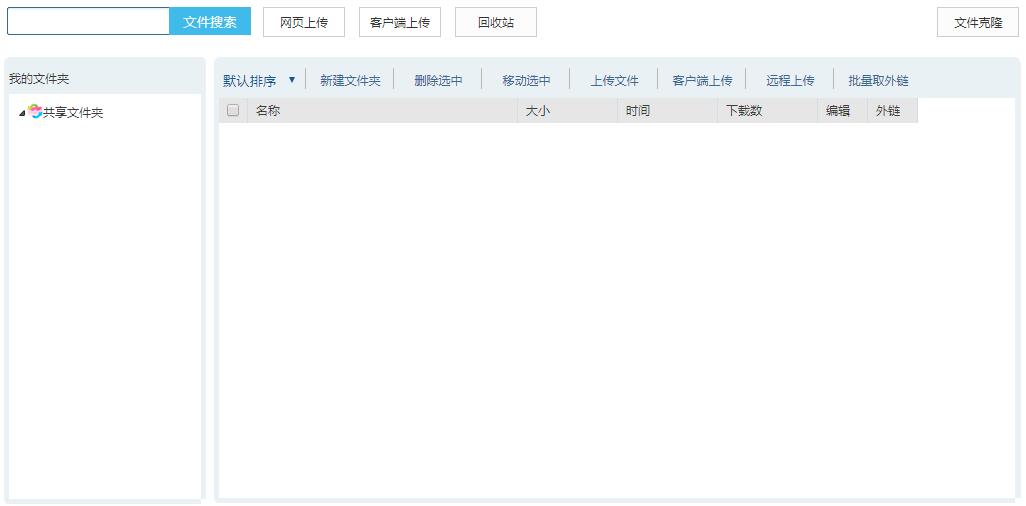
Task: Click 上传文件 in the toolbar
Action: 614,81
